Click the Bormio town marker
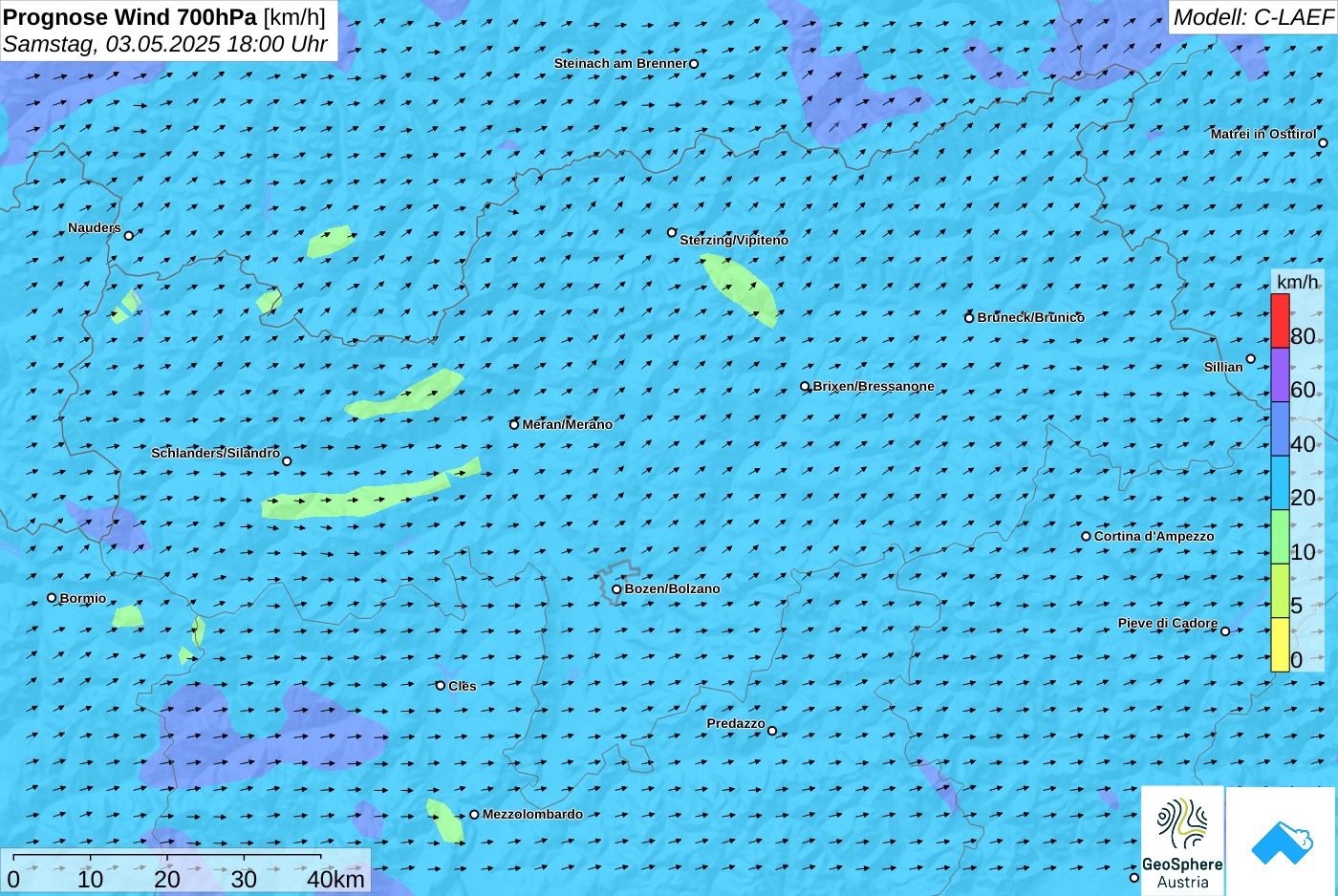Image resolution: width=1338 pixels, height=896 pixels. (x=52, y=598)
